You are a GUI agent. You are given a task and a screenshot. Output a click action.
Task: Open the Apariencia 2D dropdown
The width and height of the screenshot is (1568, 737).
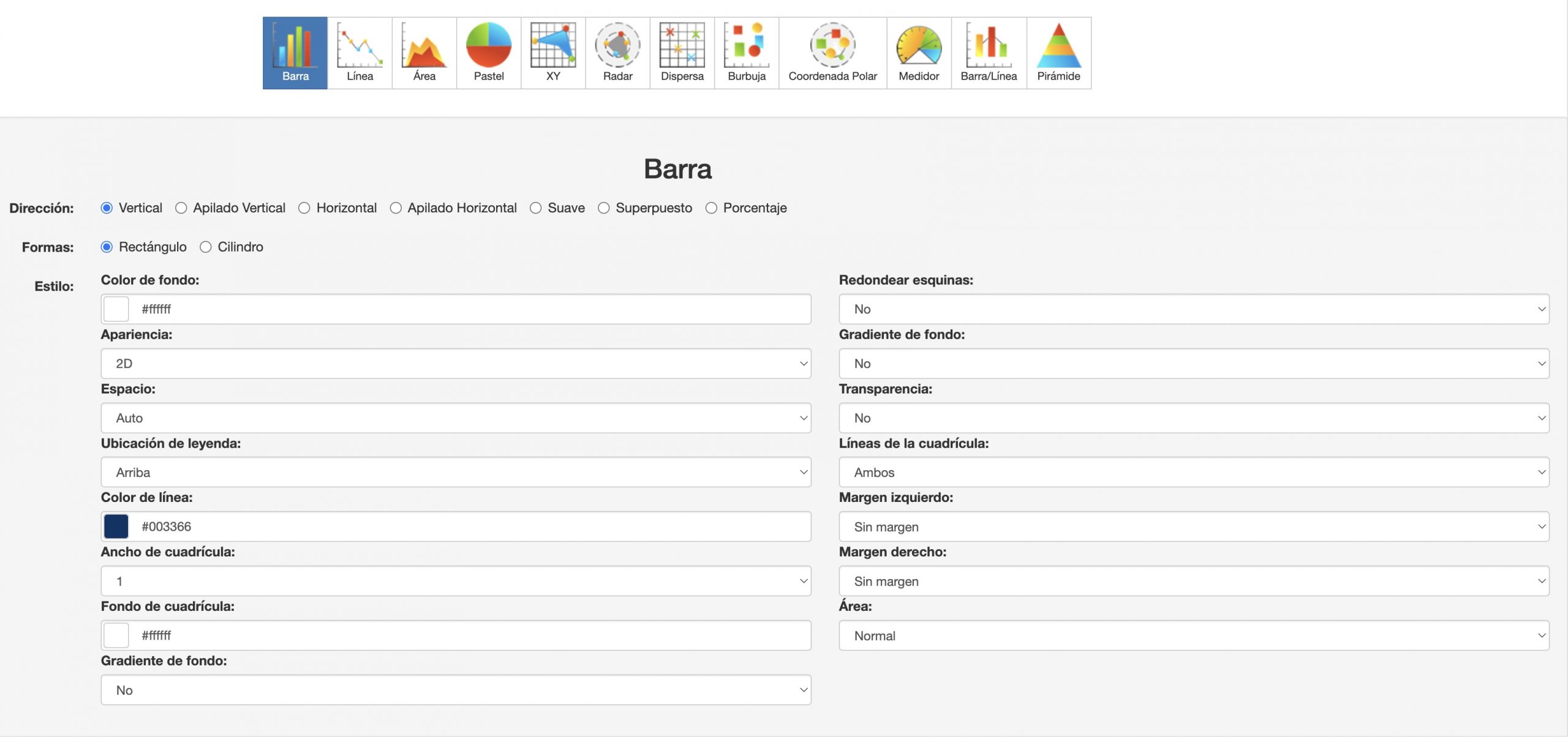[x=456, y=364]
